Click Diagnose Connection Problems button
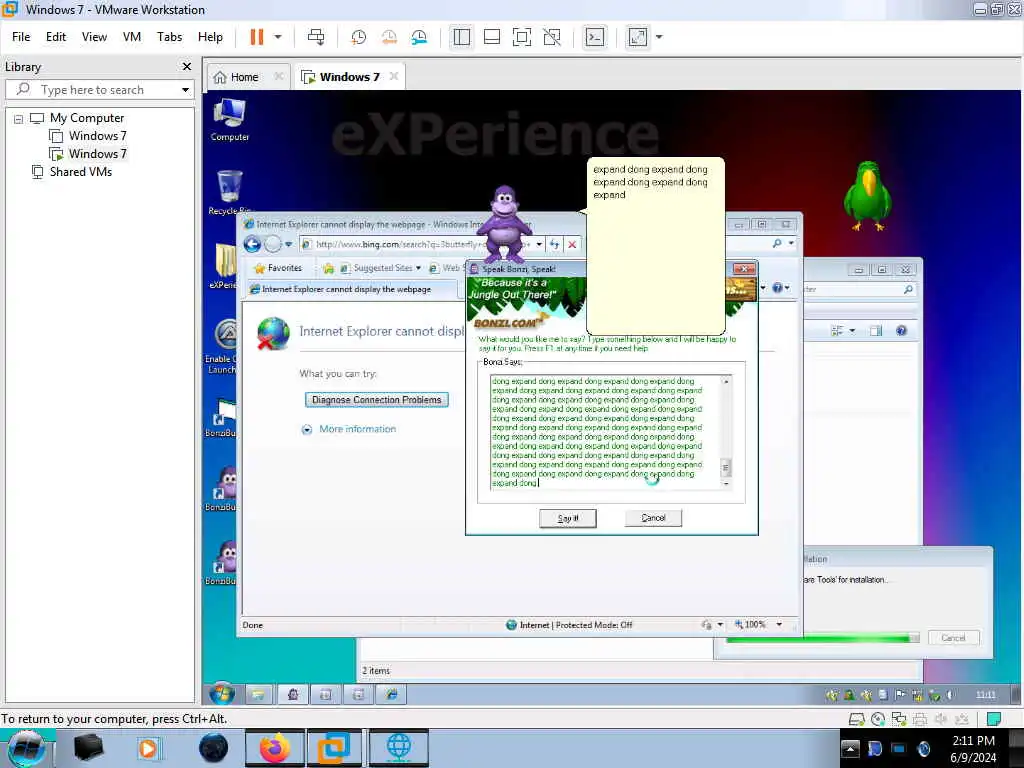The image size is (1024, 768). [x=377, y=400]
